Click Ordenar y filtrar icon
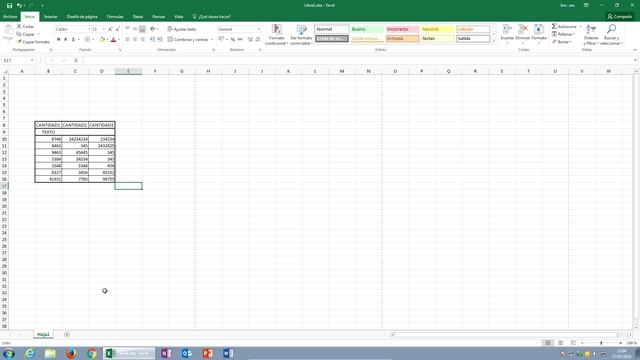640x360 pixels. tap(591, 30)
